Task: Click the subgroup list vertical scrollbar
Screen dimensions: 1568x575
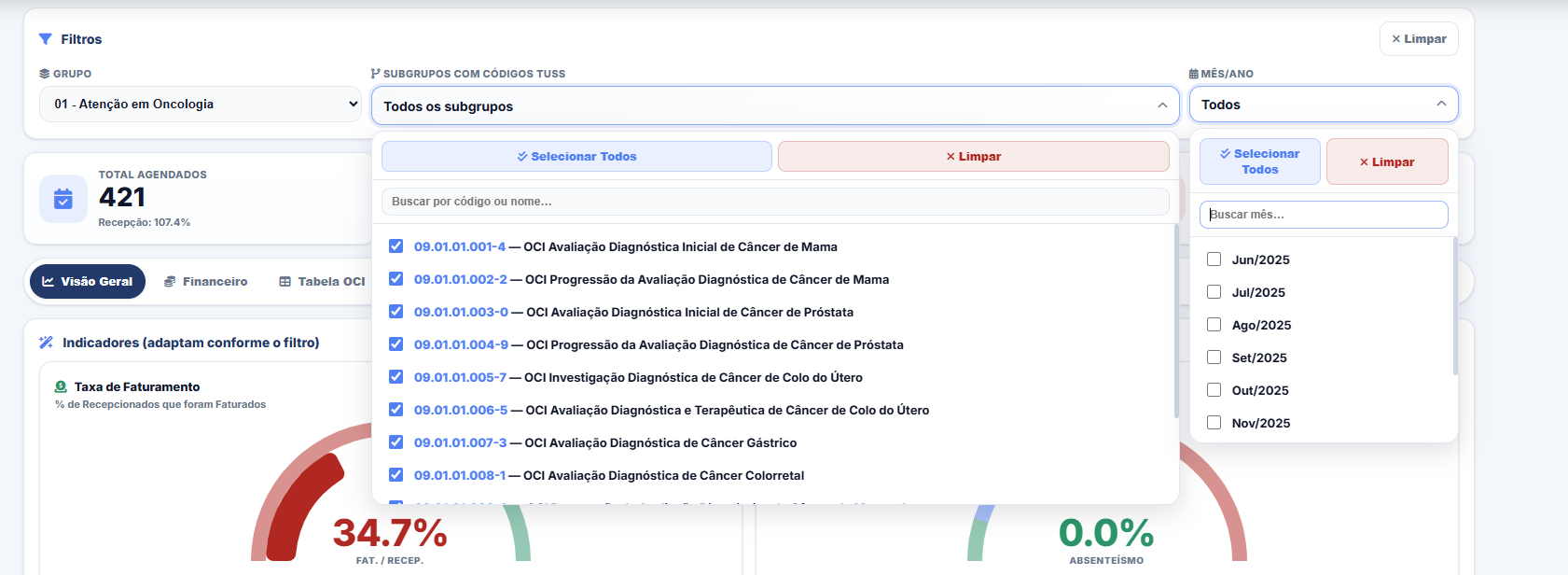Action: click(x=1176, y=321)
